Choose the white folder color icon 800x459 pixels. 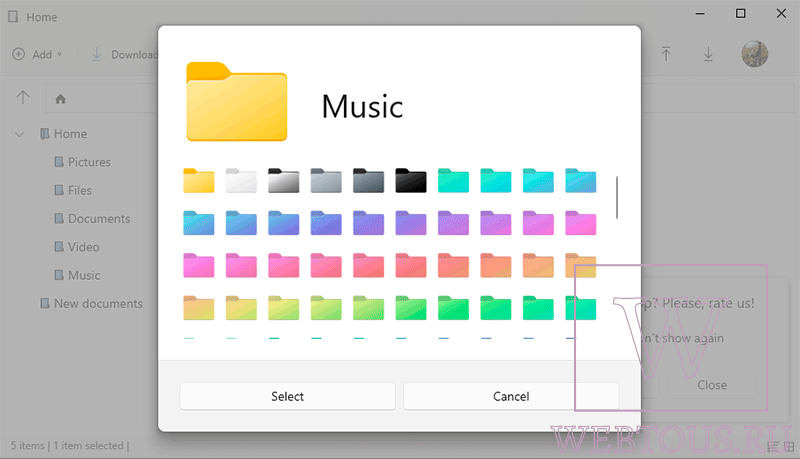pos(241,181)
